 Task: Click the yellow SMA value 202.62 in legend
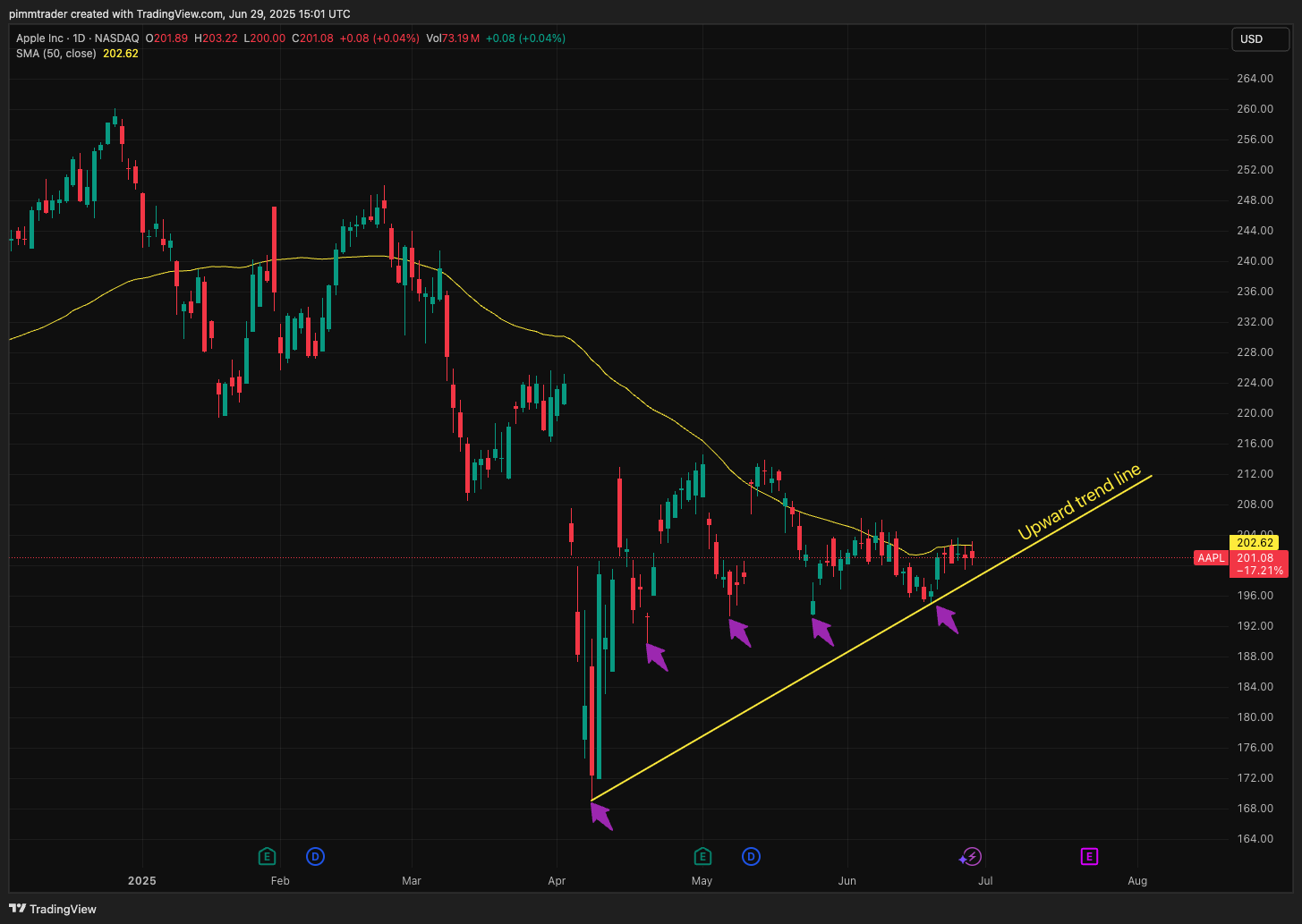(121, 54)
